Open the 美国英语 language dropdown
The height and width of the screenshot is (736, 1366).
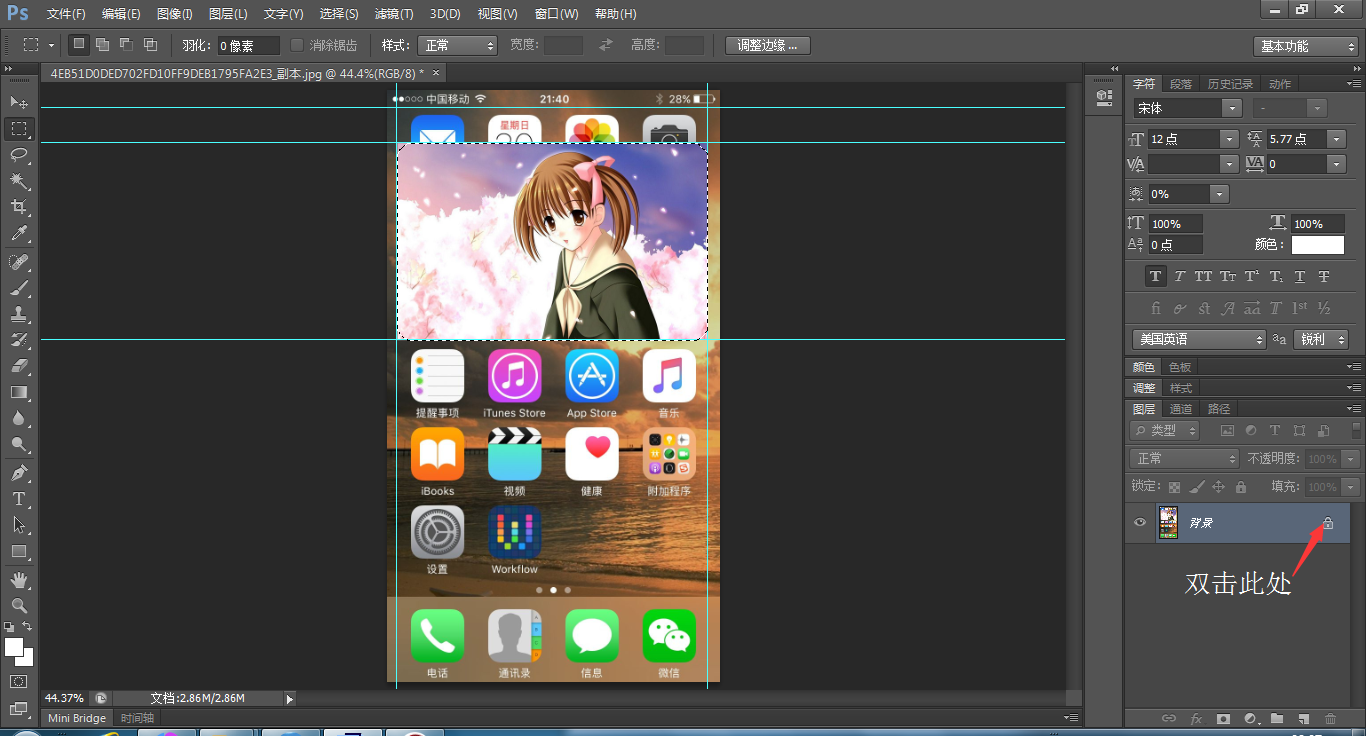point(1199,339)
